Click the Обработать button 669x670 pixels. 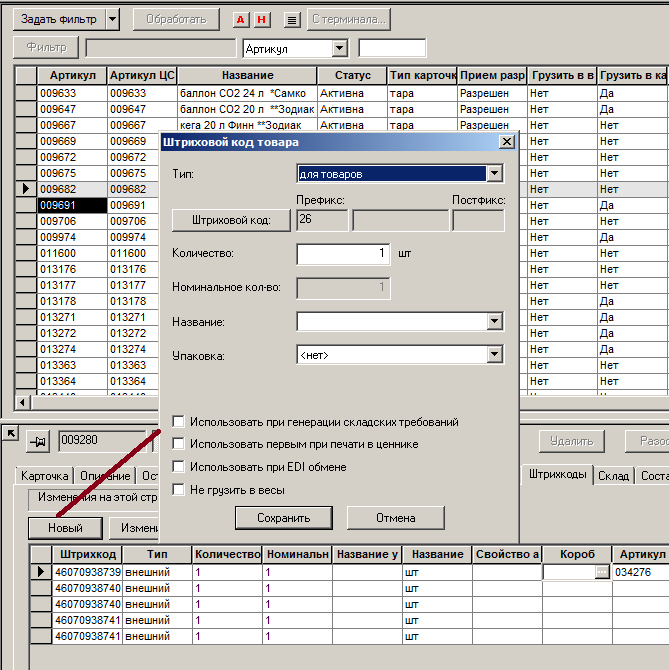176,19
